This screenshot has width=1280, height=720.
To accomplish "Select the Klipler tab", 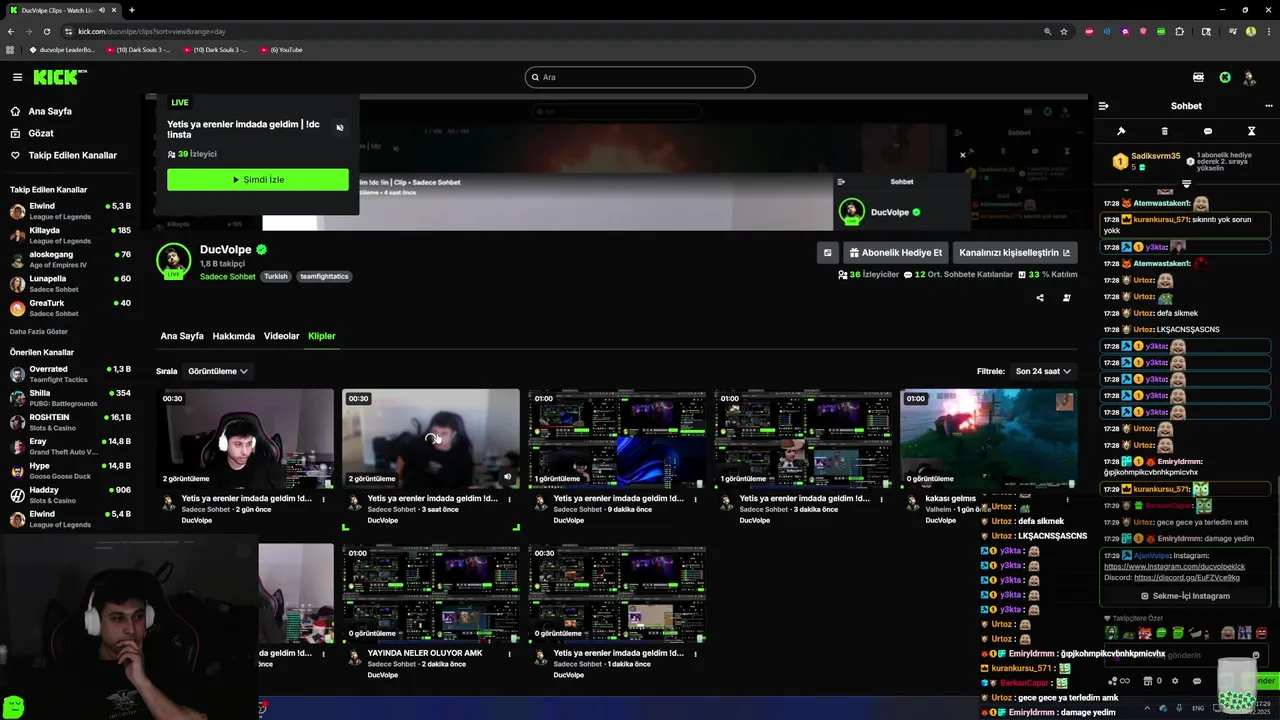I will click(x=322, y=336).
